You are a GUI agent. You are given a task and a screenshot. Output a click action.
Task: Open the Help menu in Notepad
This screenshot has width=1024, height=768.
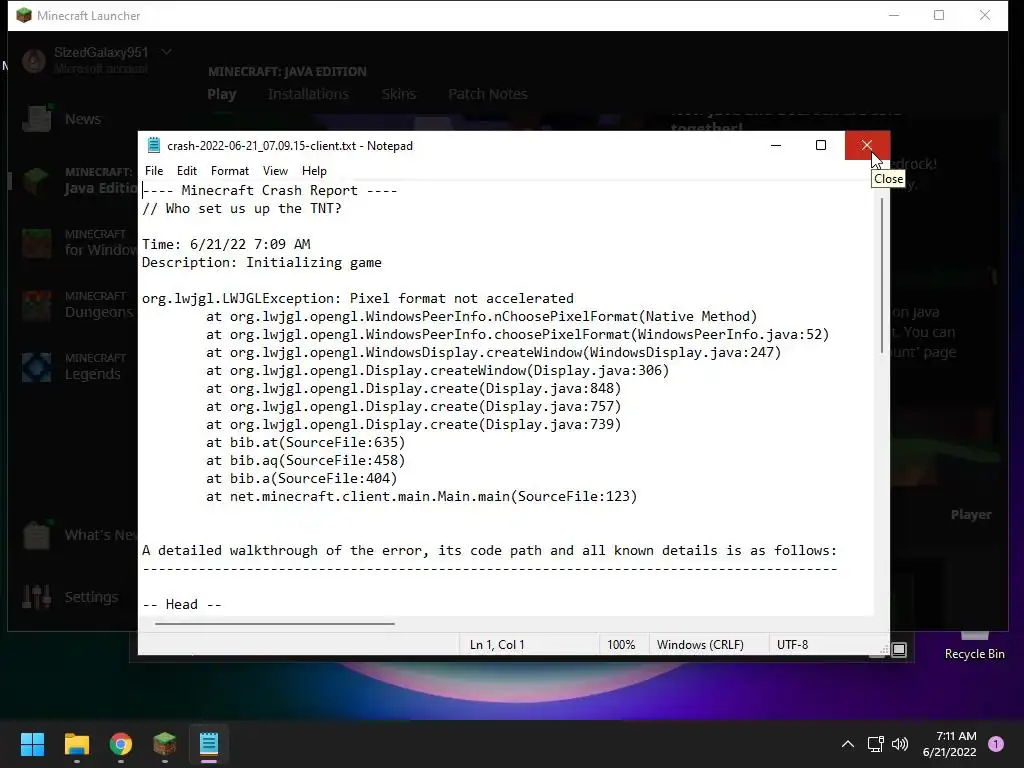(x=314, y=170)
